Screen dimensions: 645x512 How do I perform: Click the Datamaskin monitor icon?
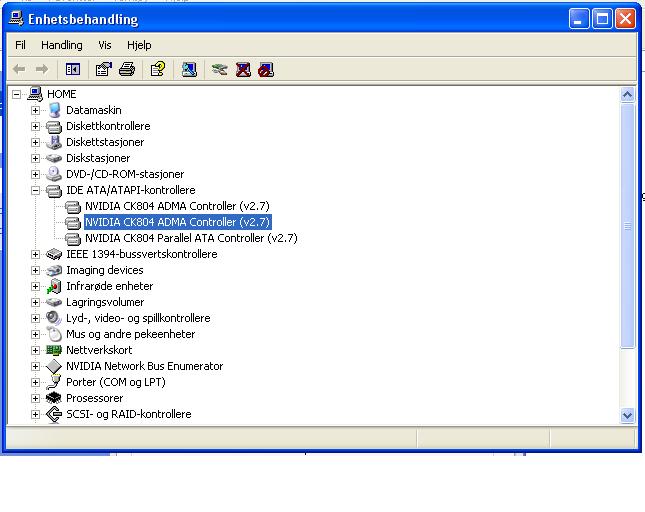tap(54, 110)
